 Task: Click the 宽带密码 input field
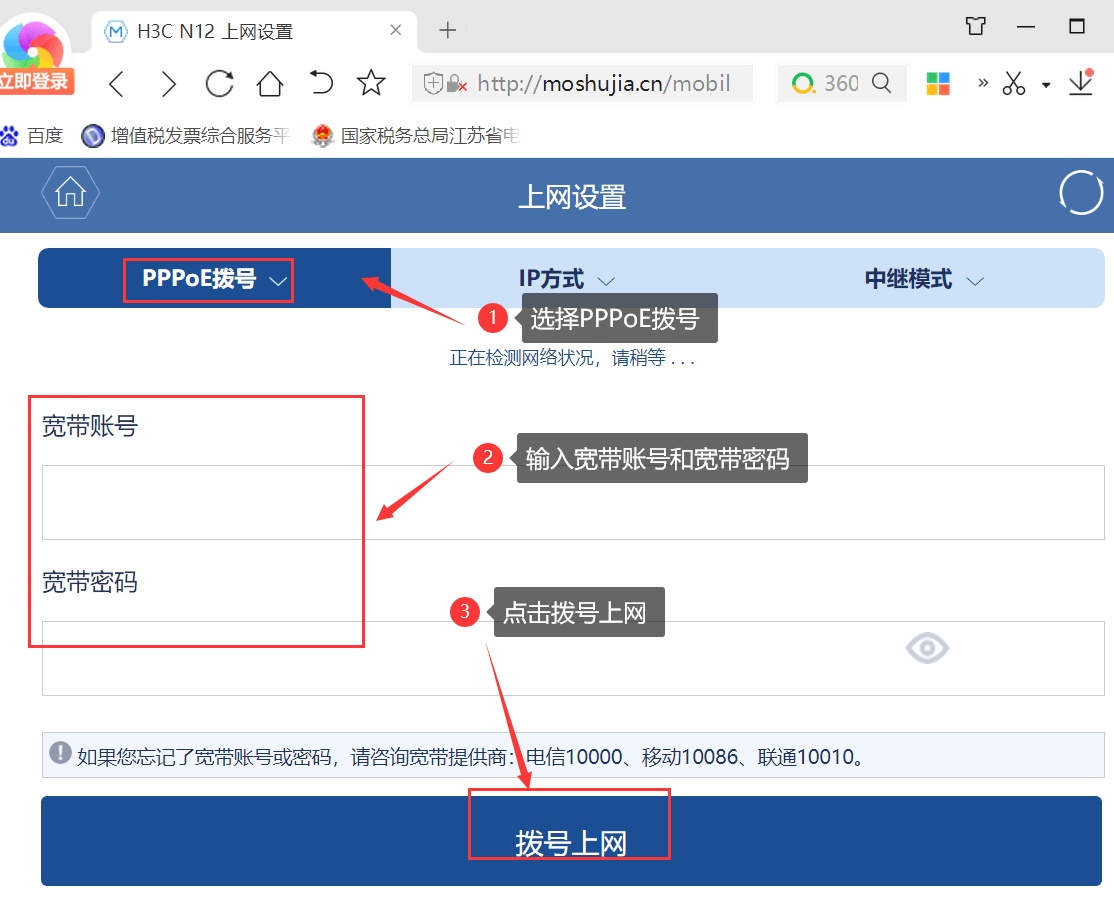[573, 658]
